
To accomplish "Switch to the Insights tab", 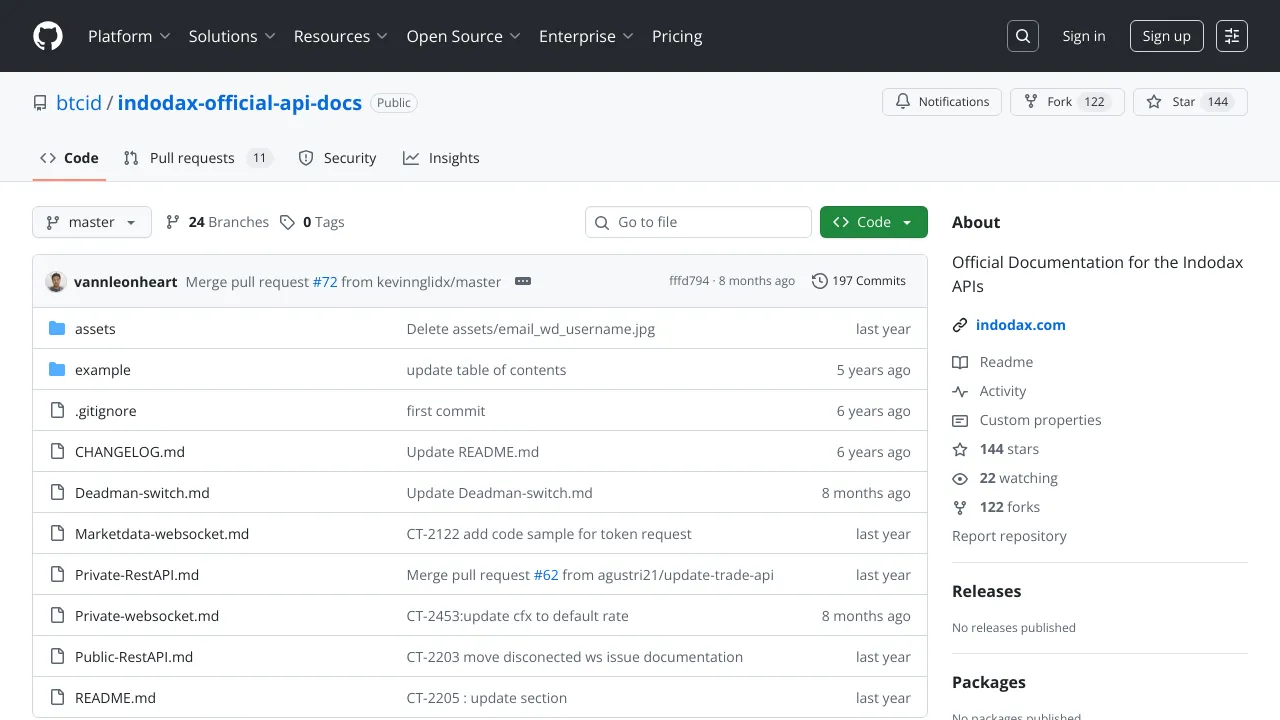I will pos(441,158).
